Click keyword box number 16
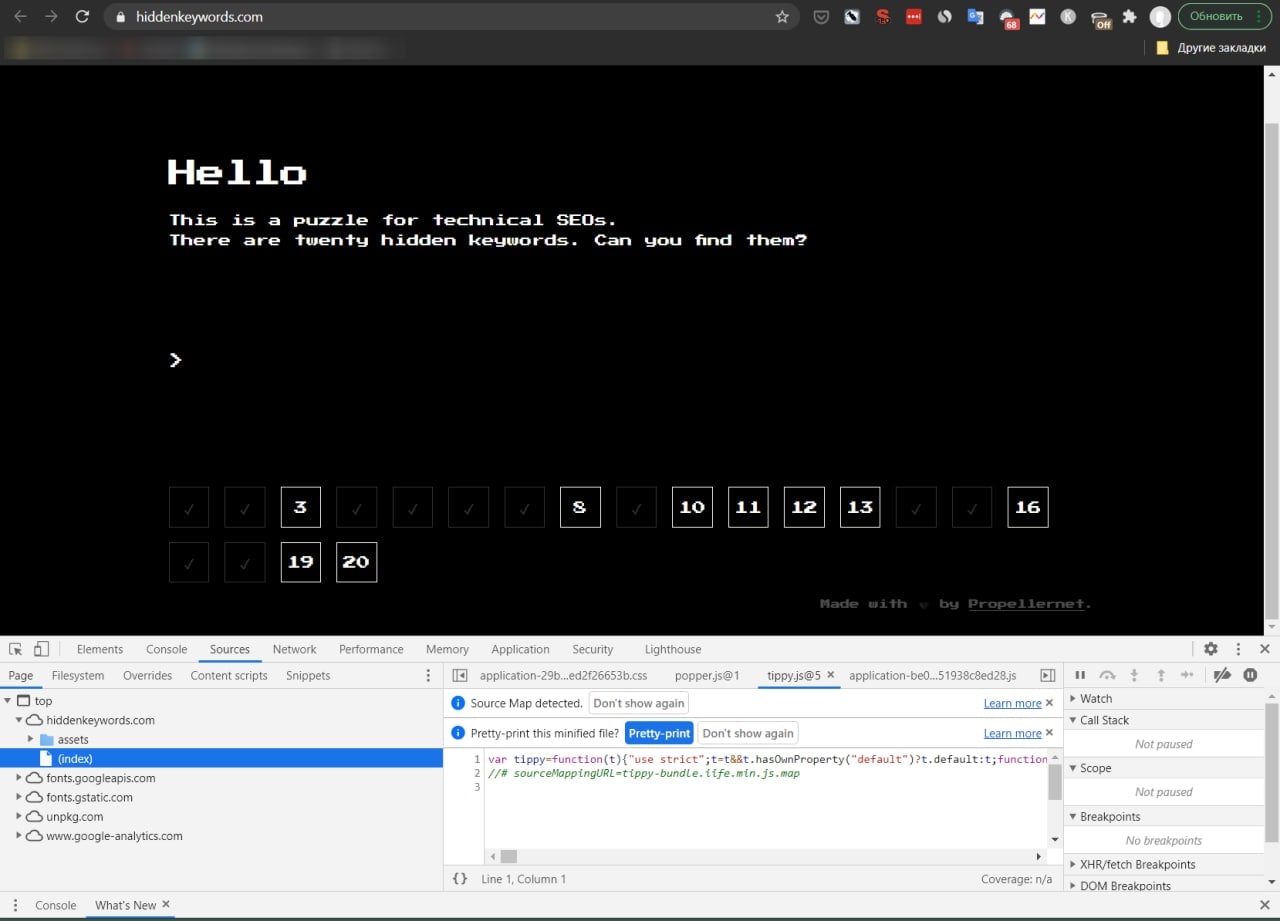 pyautogui.click(x=1028, y=507)
